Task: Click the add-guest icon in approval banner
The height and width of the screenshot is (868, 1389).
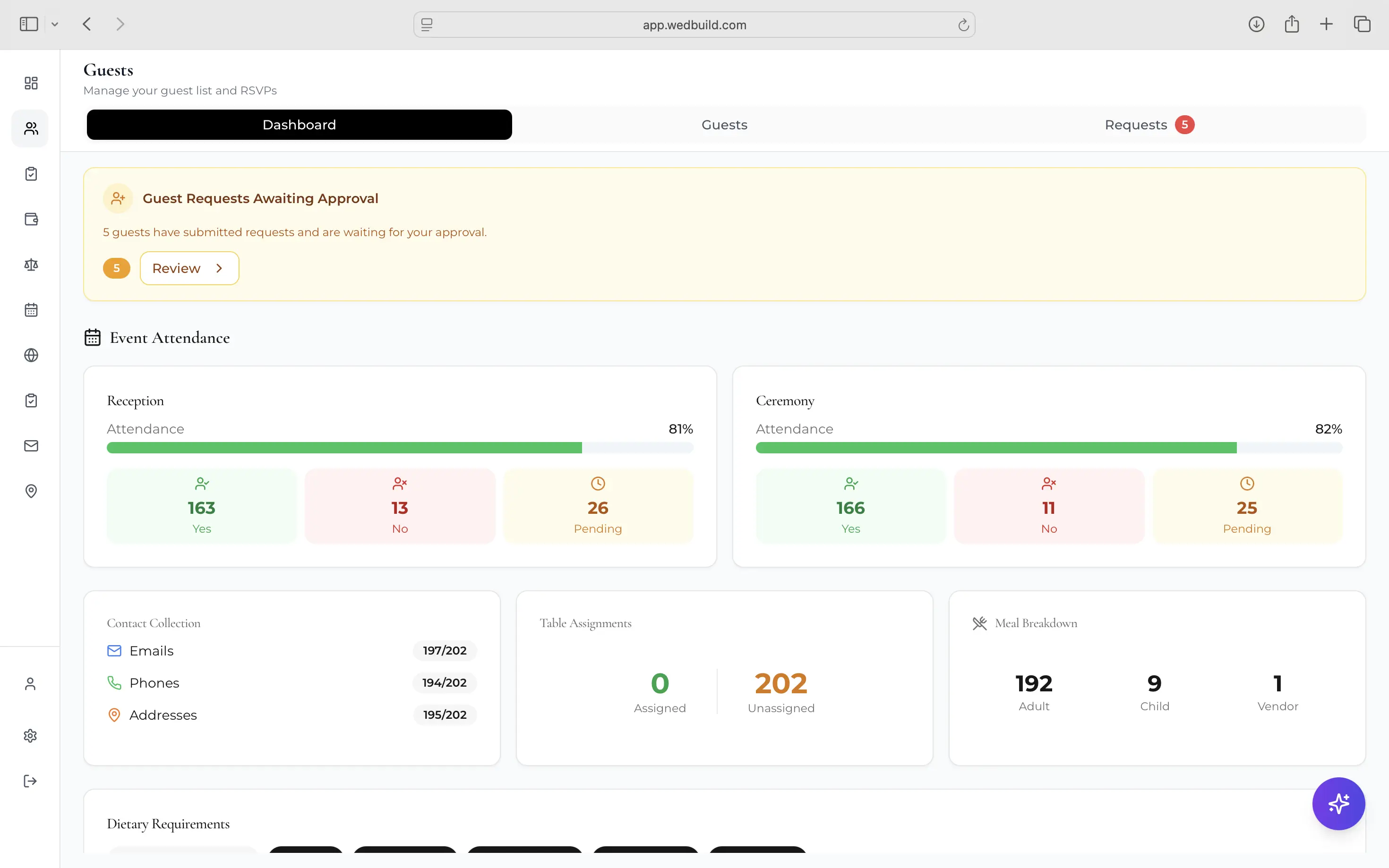Action: point(118,199)
